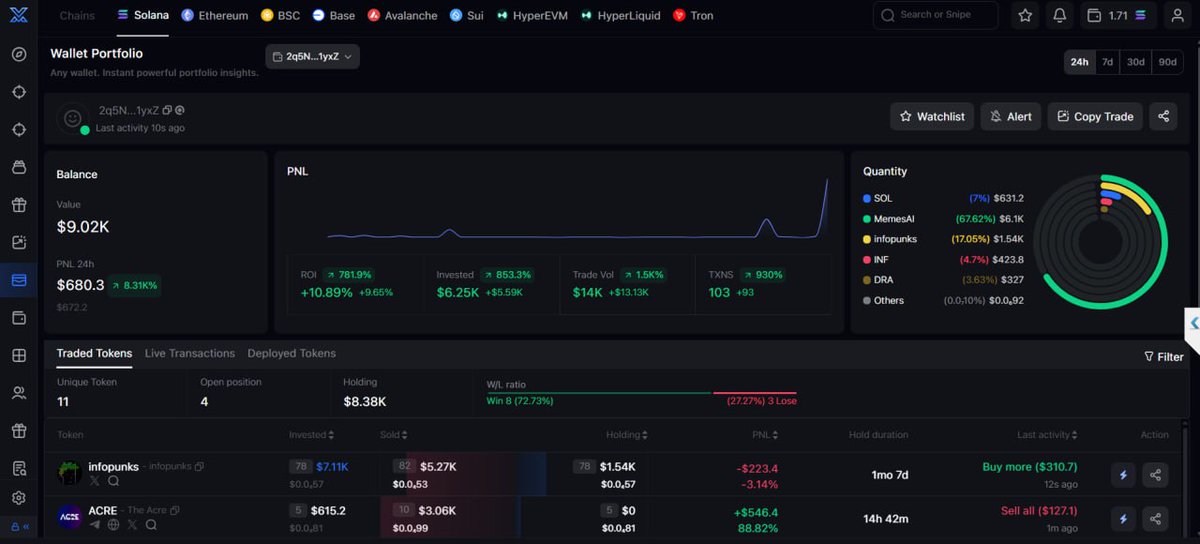Switch to the HyperLiquid chain tab
This screenshot has height=544, width=1200.
coord(620,16)
